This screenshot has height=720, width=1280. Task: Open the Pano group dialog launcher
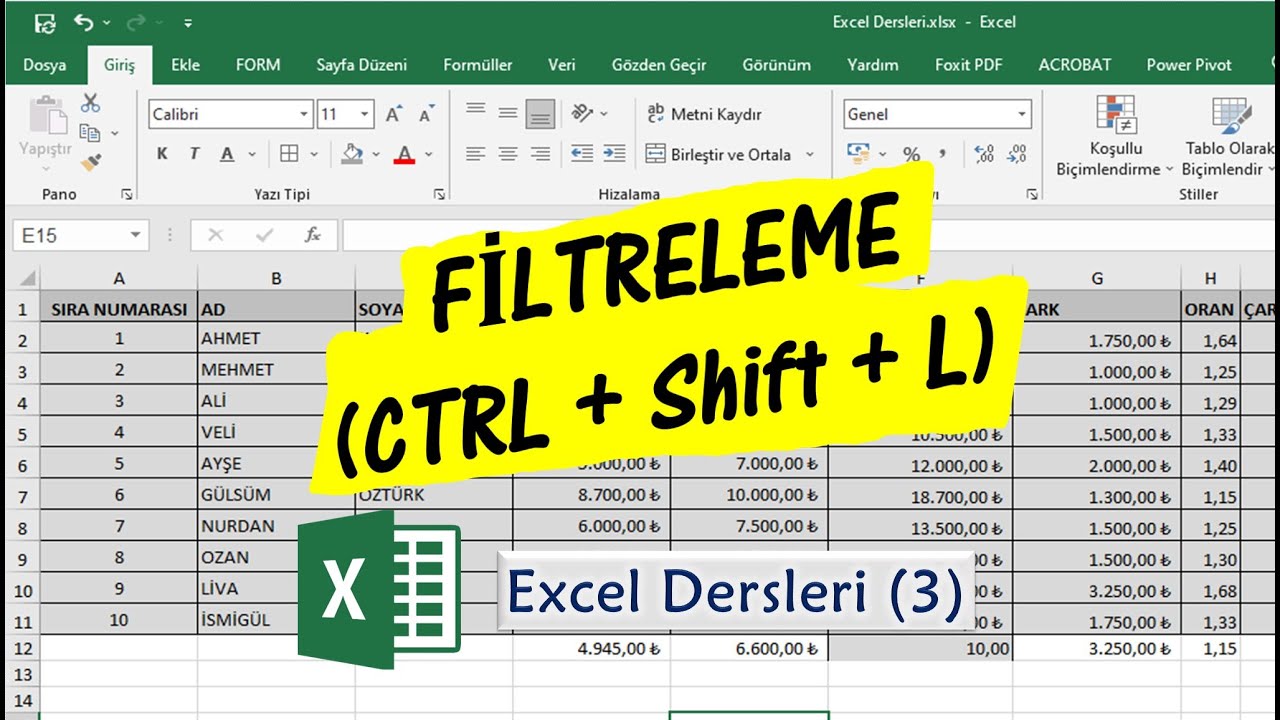click(127, 194)
